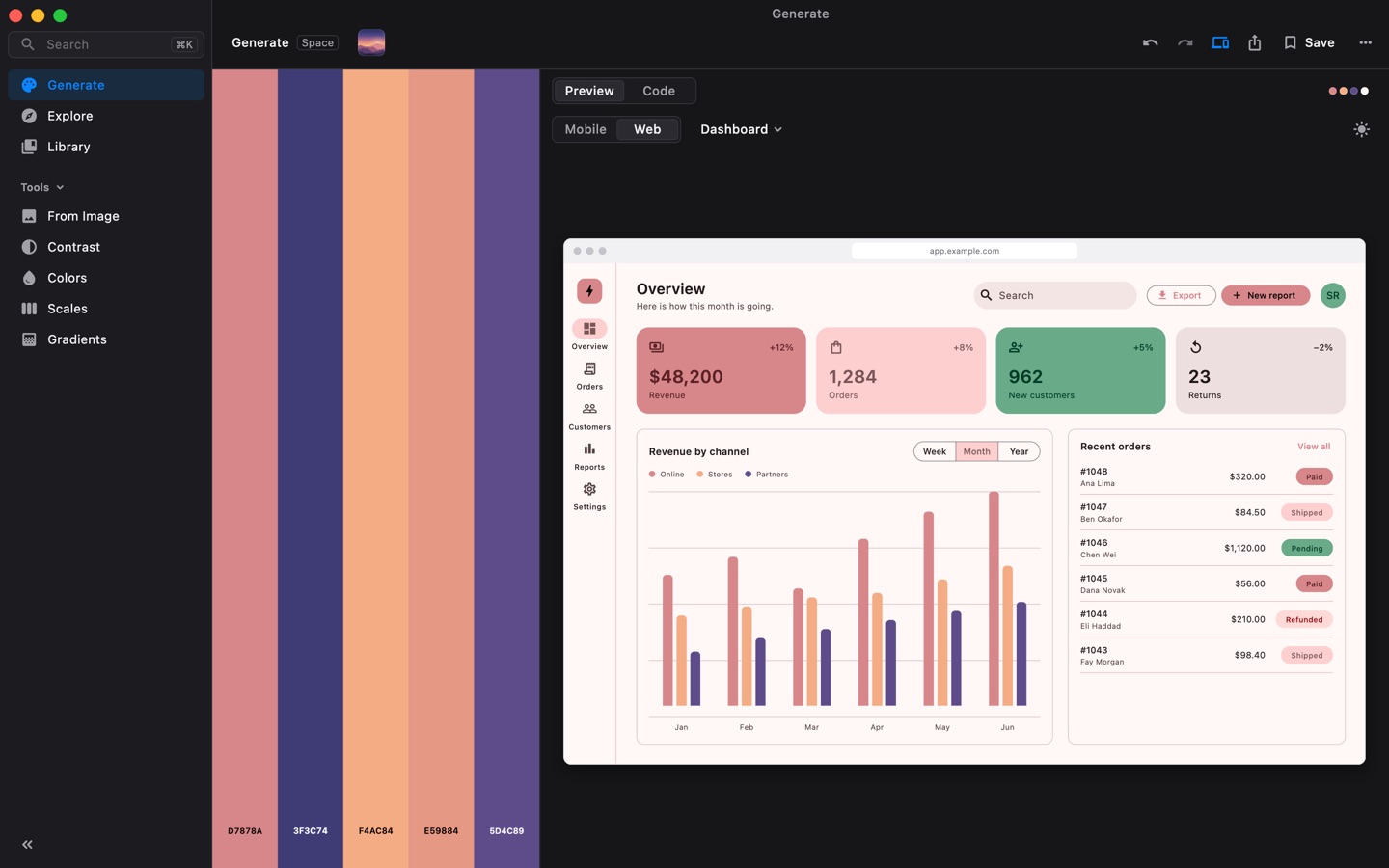Screen dimensions: 1389x868
Task: Toggle the device preview panel icon
Action: [x=1220, y=42]
